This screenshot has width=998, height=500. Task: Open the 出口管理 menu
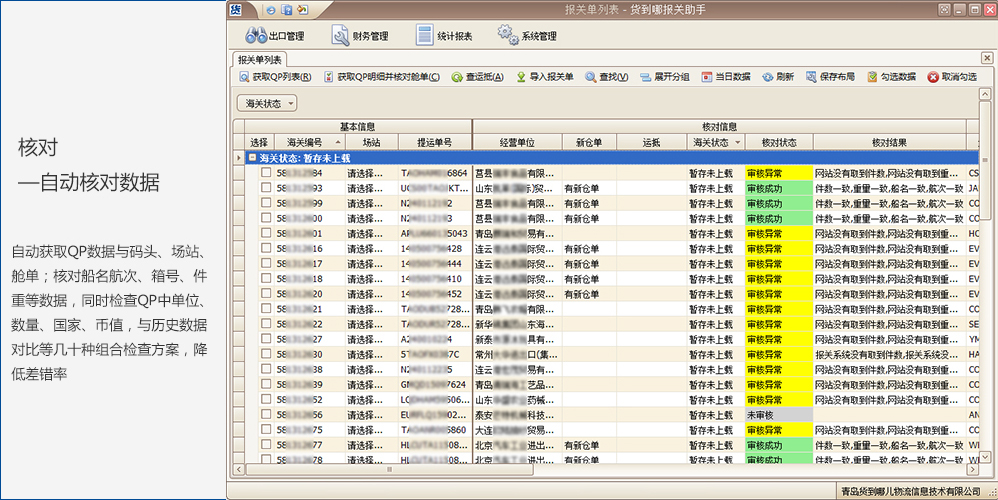click(274, 36)
